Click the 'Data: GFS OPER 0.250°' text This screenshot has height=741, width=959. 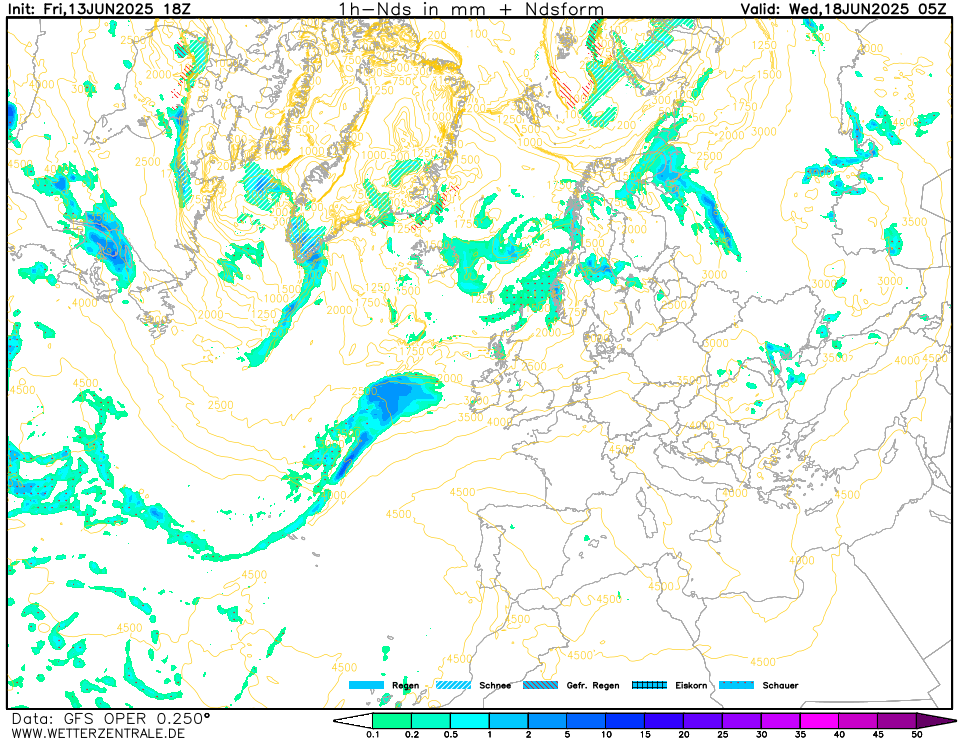point(111,718)
